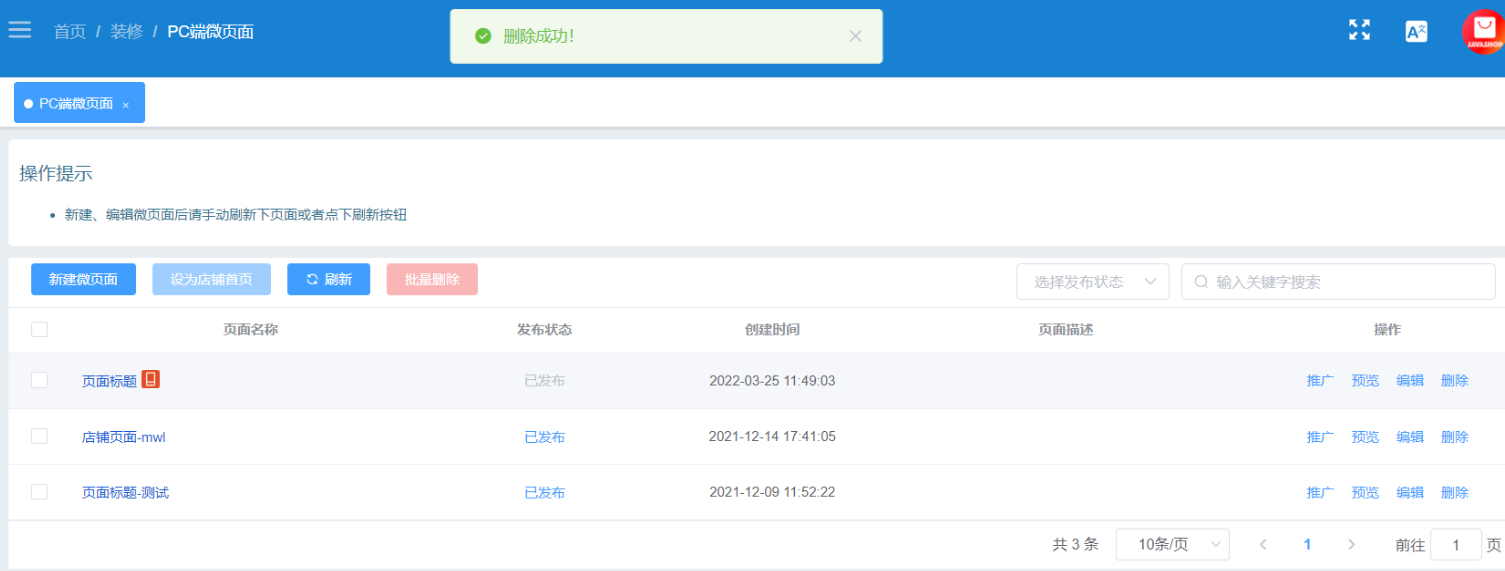The height and width of the screenshot is (571, 1505).
Task: Check the 店铺页面-mwl row checkbox
Action: coord(39,436)
